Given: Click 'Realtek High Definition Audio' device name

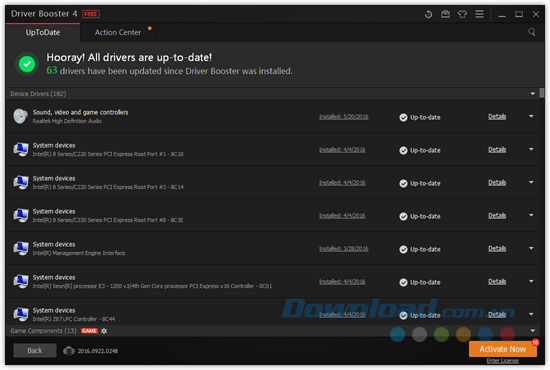Looking at the screenshot, I should coord(67,121).
